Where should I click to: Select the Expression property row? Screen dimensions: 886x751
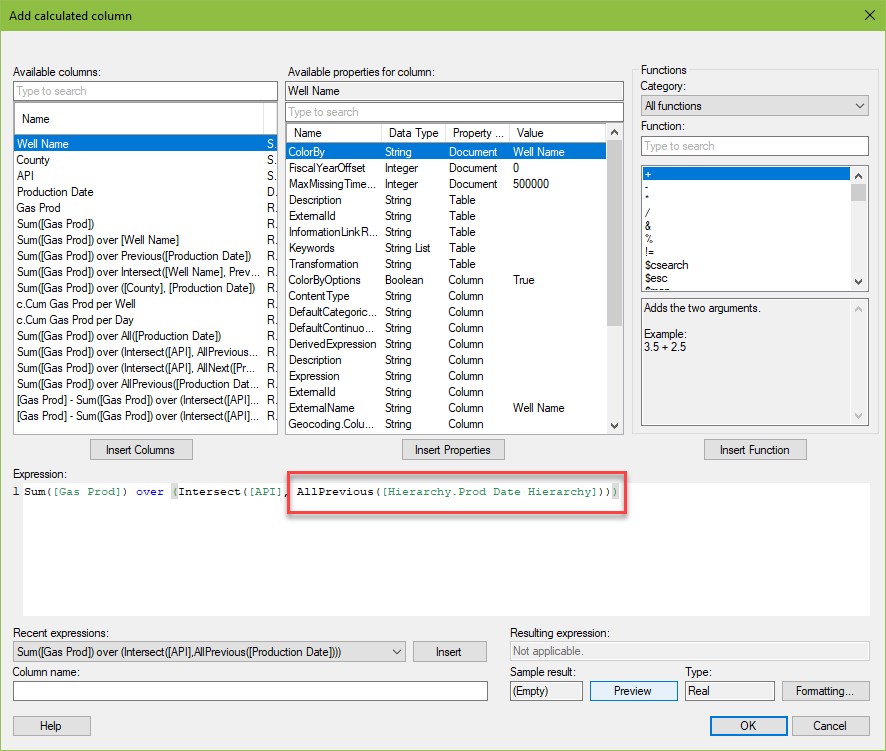click(446, 376)
